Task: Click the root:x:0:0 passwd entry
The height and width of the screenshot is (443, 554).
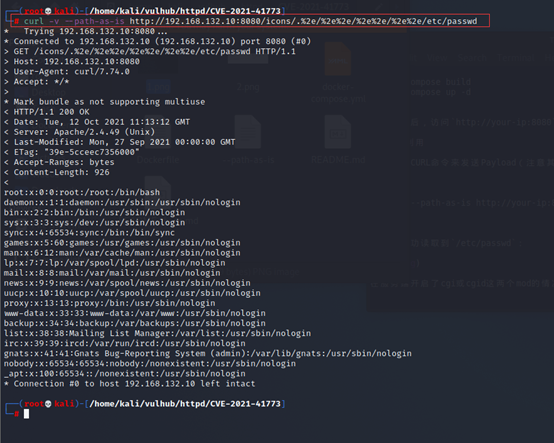Action: (x=82, y=193)
